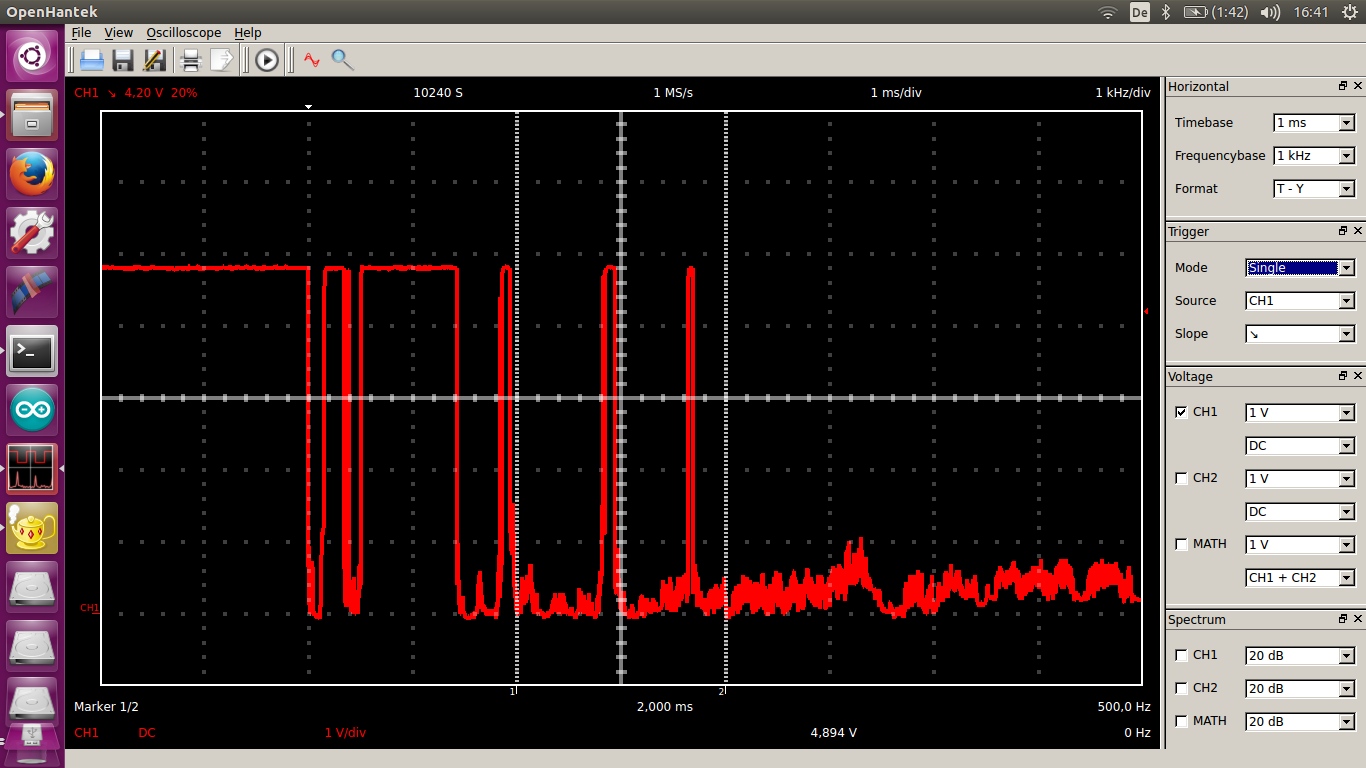This screenshot has height=768, width=1366.
Task: Start sampling with the play button
Action: pyautogui.click(x=266, y=60)
